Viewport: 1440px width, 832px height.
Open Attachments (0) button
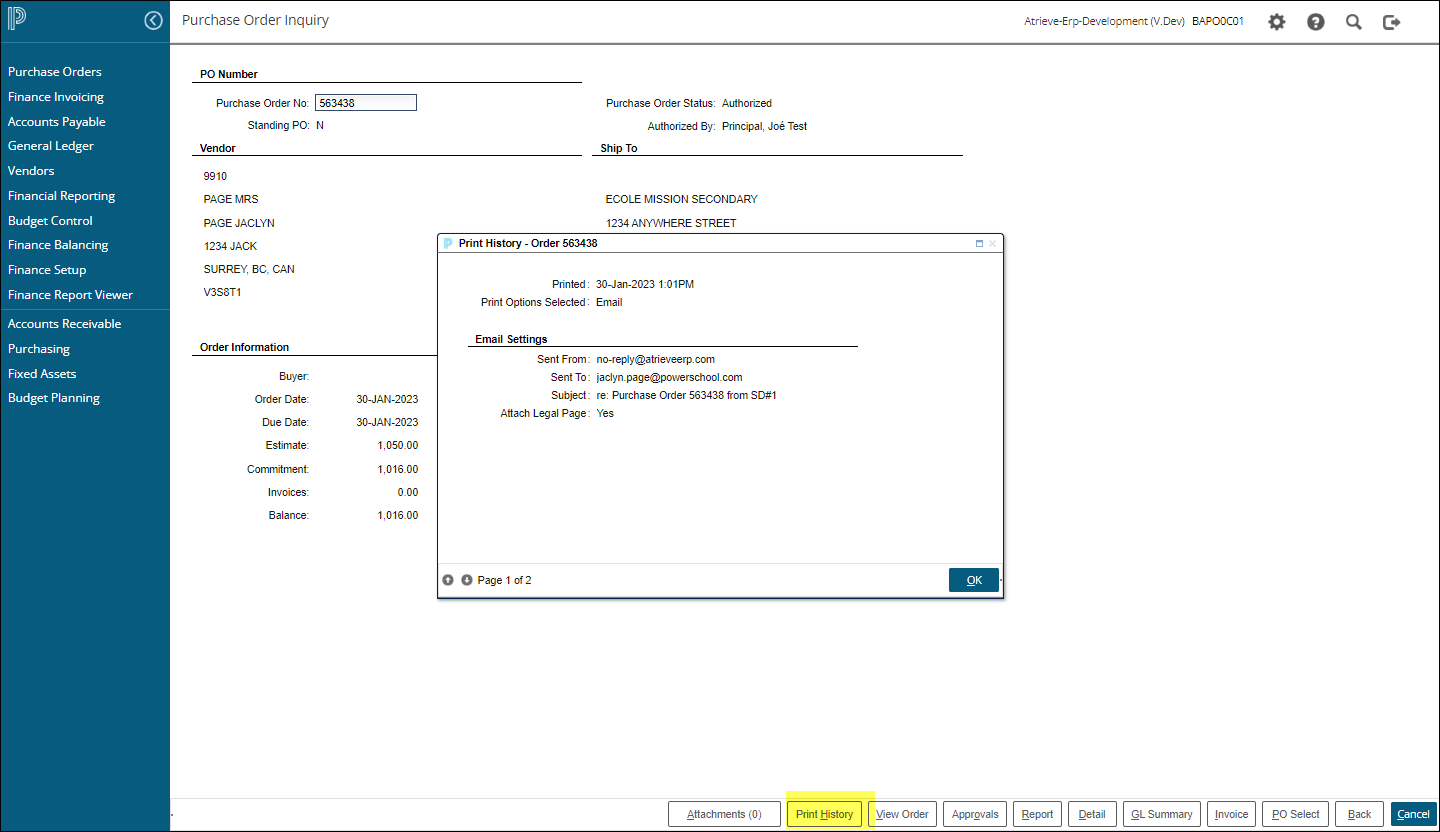pyautogui.click(x=724, y=814)
